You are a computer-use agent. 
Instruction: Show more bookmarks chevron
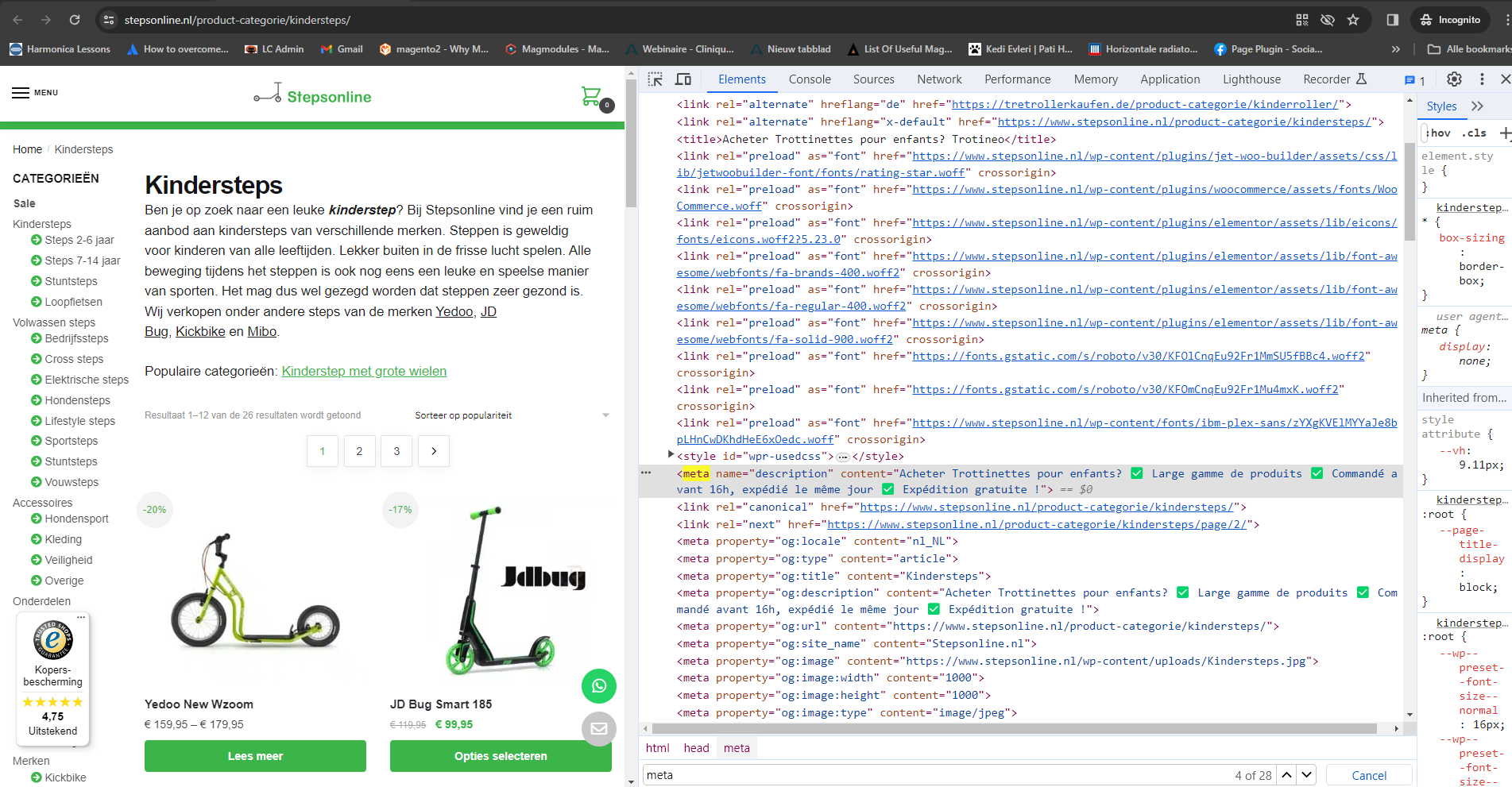(x=1395, y=49)
